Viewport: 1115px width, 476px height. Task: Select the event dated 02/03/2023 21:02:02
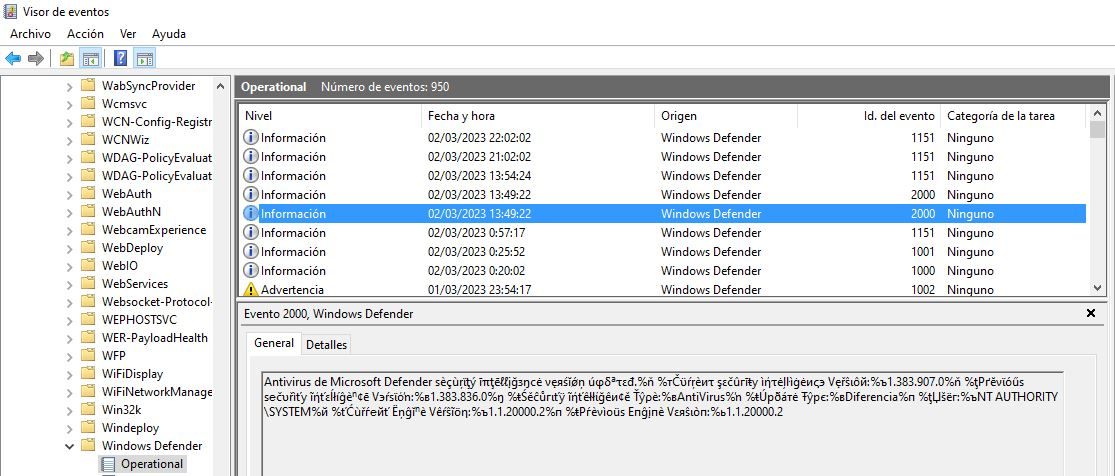[663, 157]
